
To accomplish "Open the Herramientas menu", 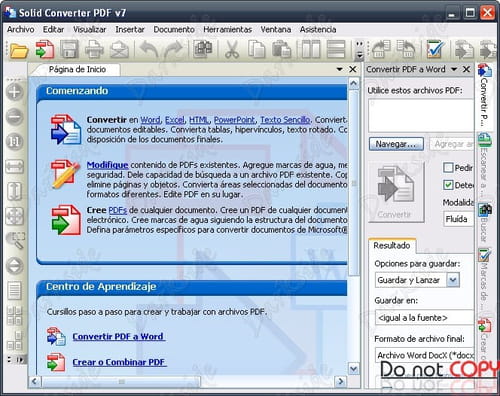I will pyautogui.click(x=227, y=30).
